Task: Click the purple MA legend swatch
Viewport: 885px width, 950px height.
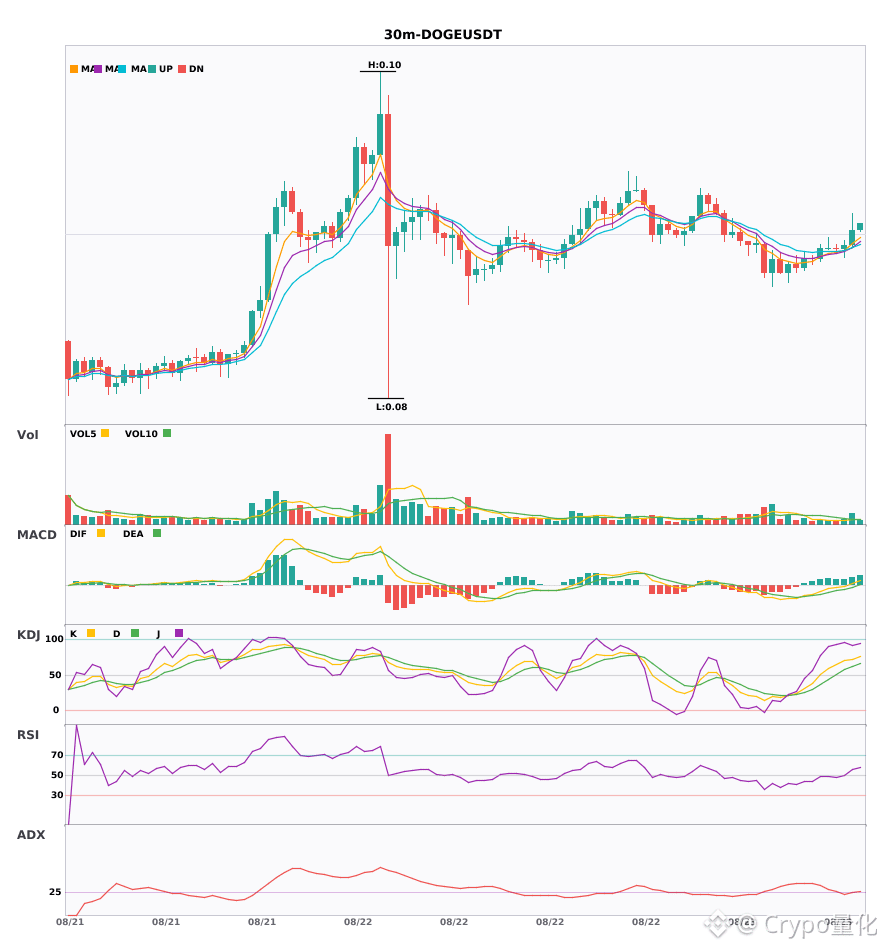Action: (x=98, y=69)
